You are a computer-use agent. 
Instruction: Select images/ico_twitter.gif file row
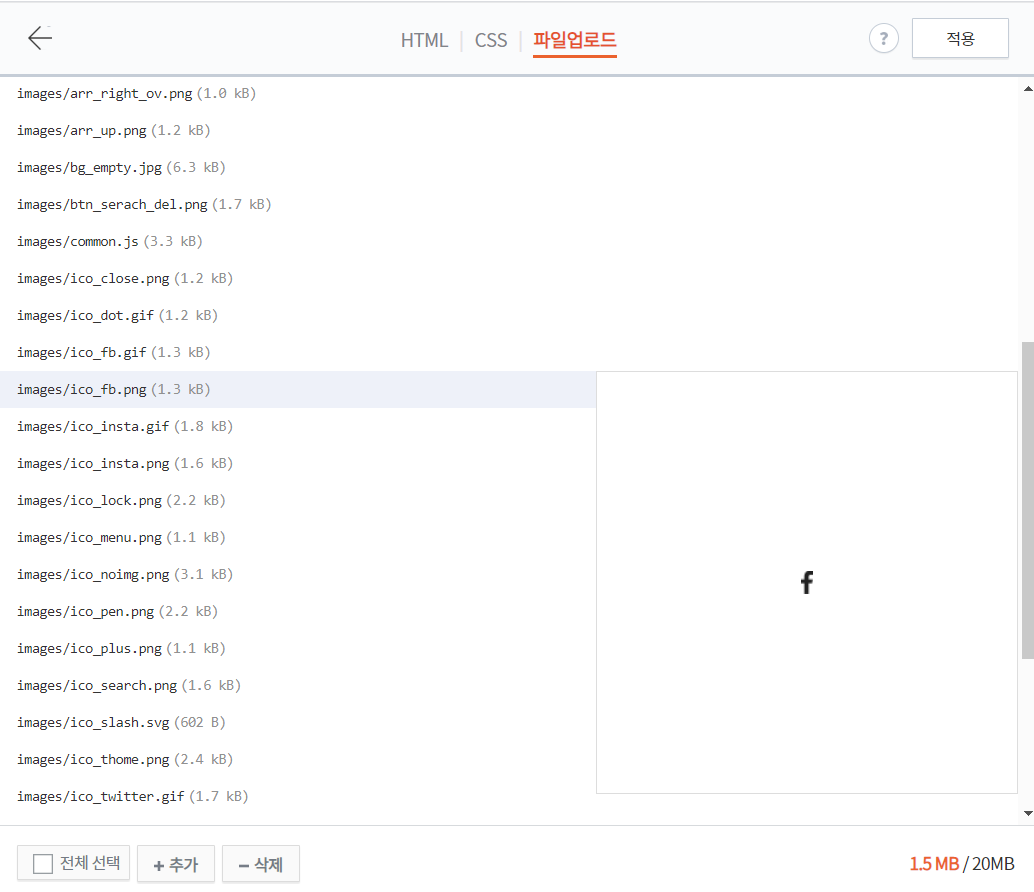[x=298, y=795]
